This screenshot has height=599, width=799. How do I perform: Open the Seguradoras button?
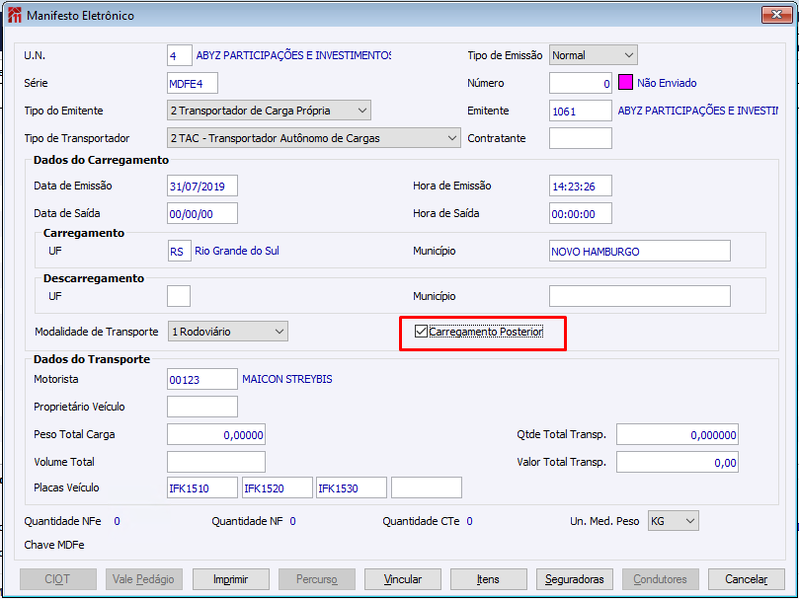click(x=574, y=579)
